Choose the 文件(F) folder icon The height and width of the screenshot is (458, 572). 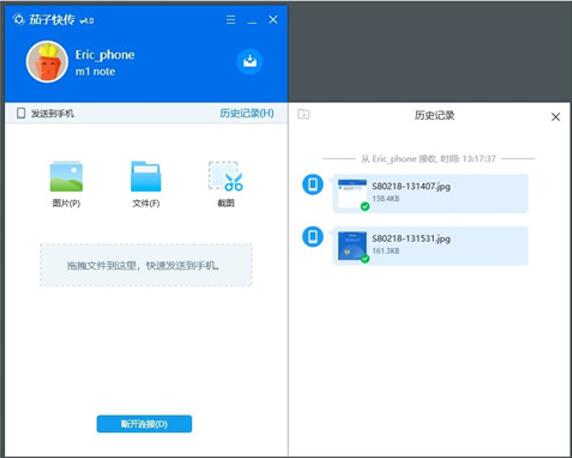click(x=146, y=176)
